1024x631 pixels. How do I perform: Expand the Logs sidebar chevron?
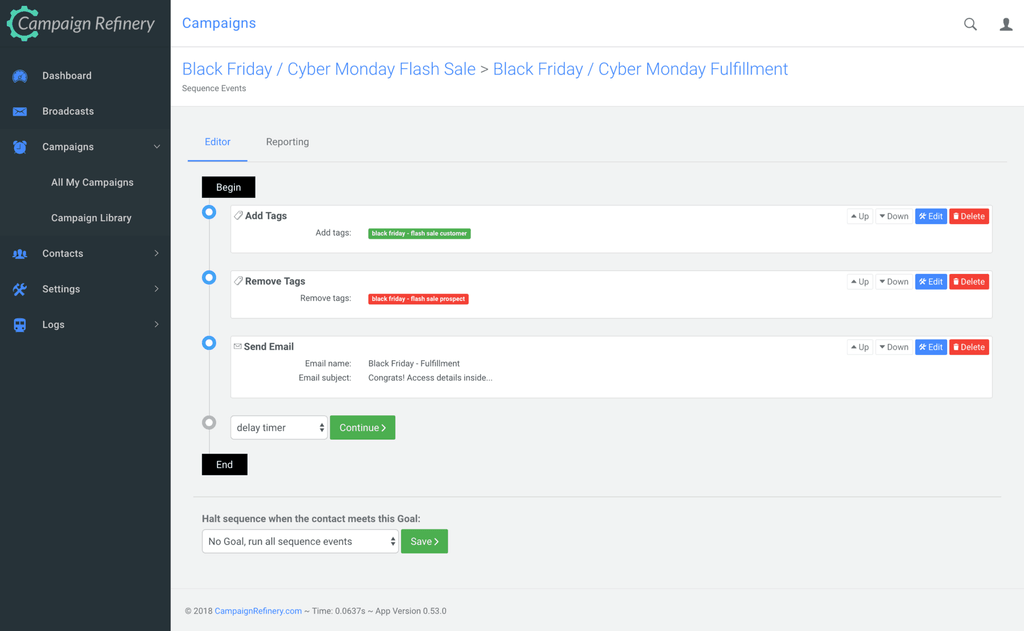157,324
